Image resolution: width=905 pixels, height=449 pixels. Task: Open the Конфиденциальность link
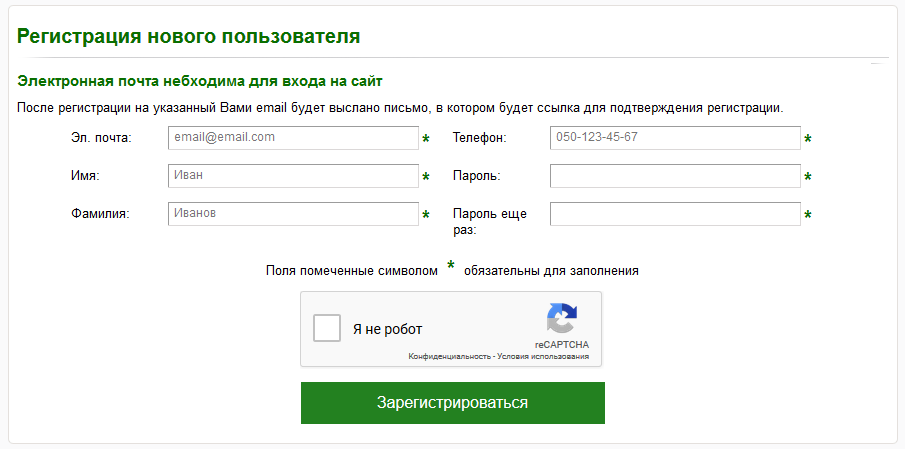[448, 356]
